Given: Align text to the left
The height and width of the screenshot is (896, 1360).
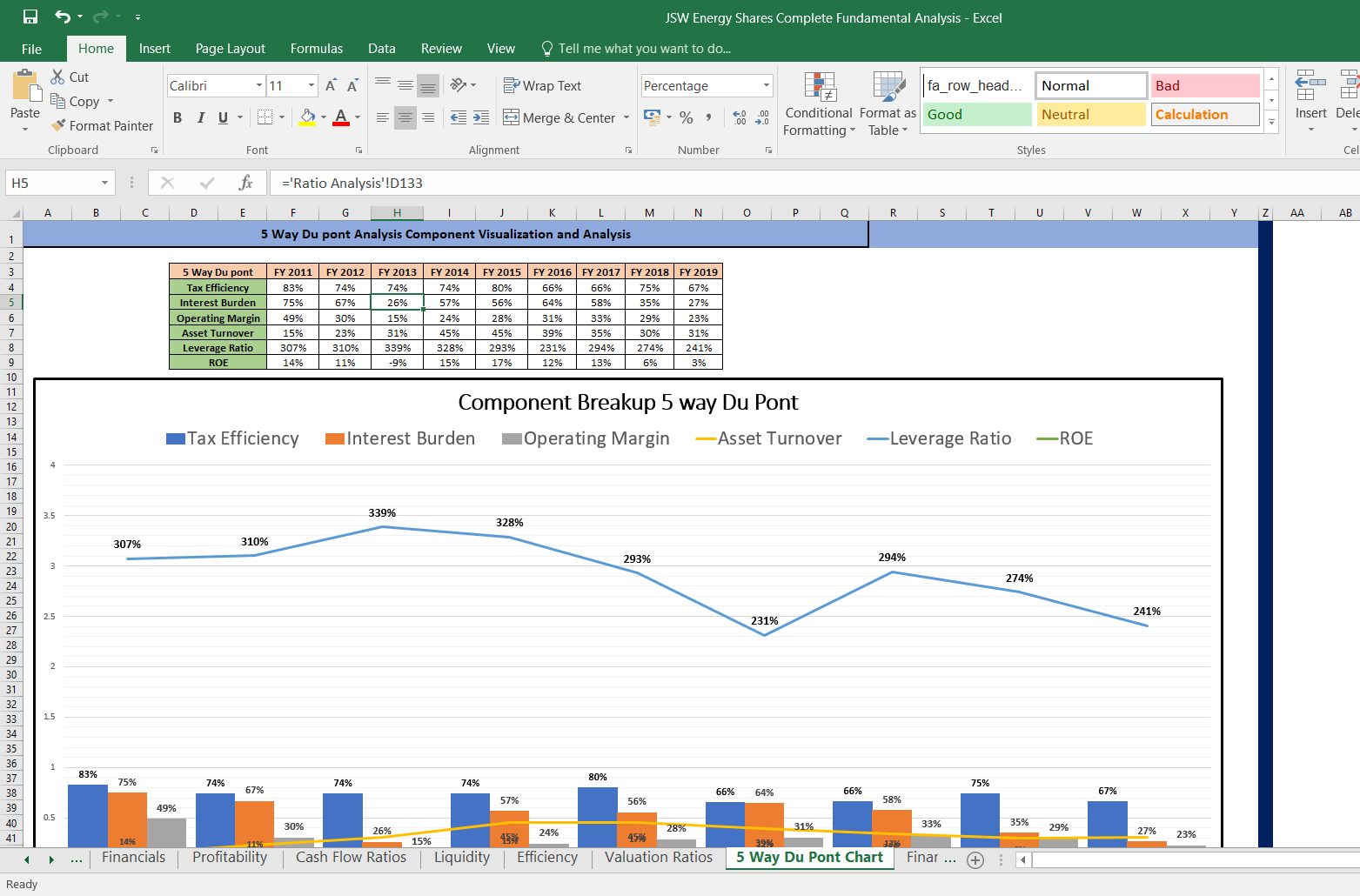Looking at the screenshot, I should coord(383,117).
